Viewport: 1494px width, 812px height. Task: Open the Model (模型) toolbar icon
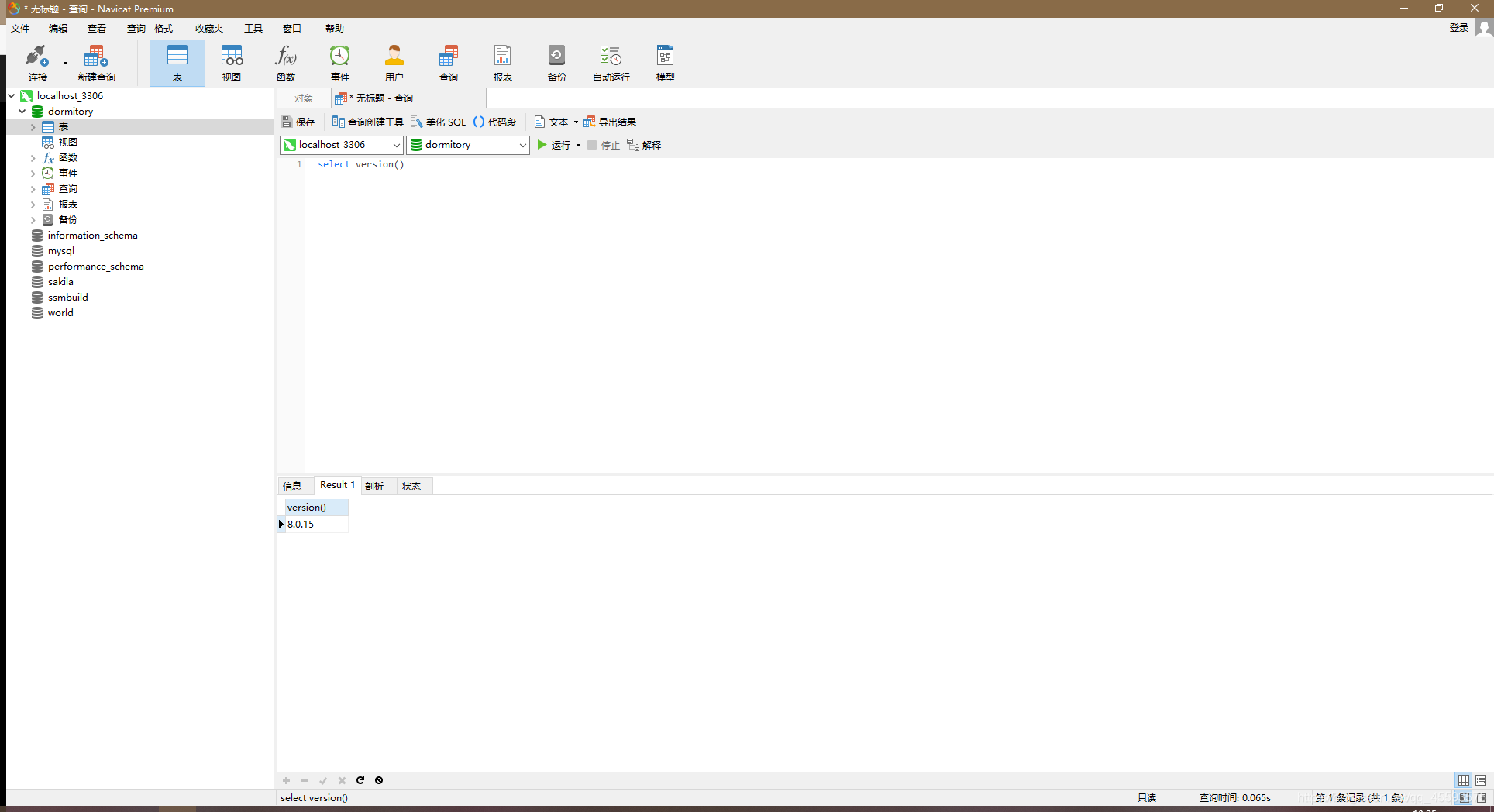(x=666, y=63)
